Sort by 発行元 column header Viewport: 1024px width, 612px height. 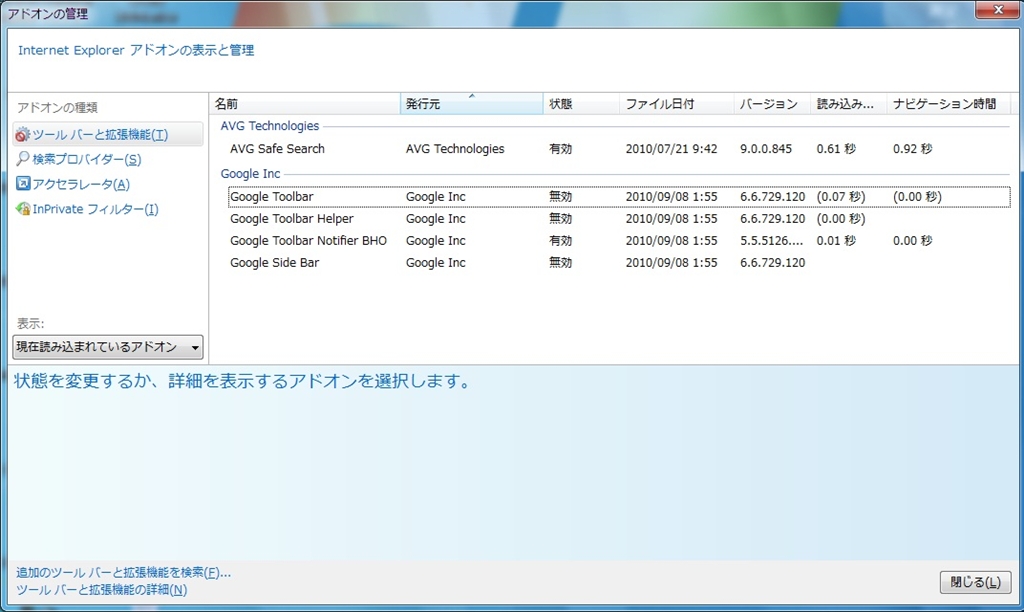pos(472,104)
